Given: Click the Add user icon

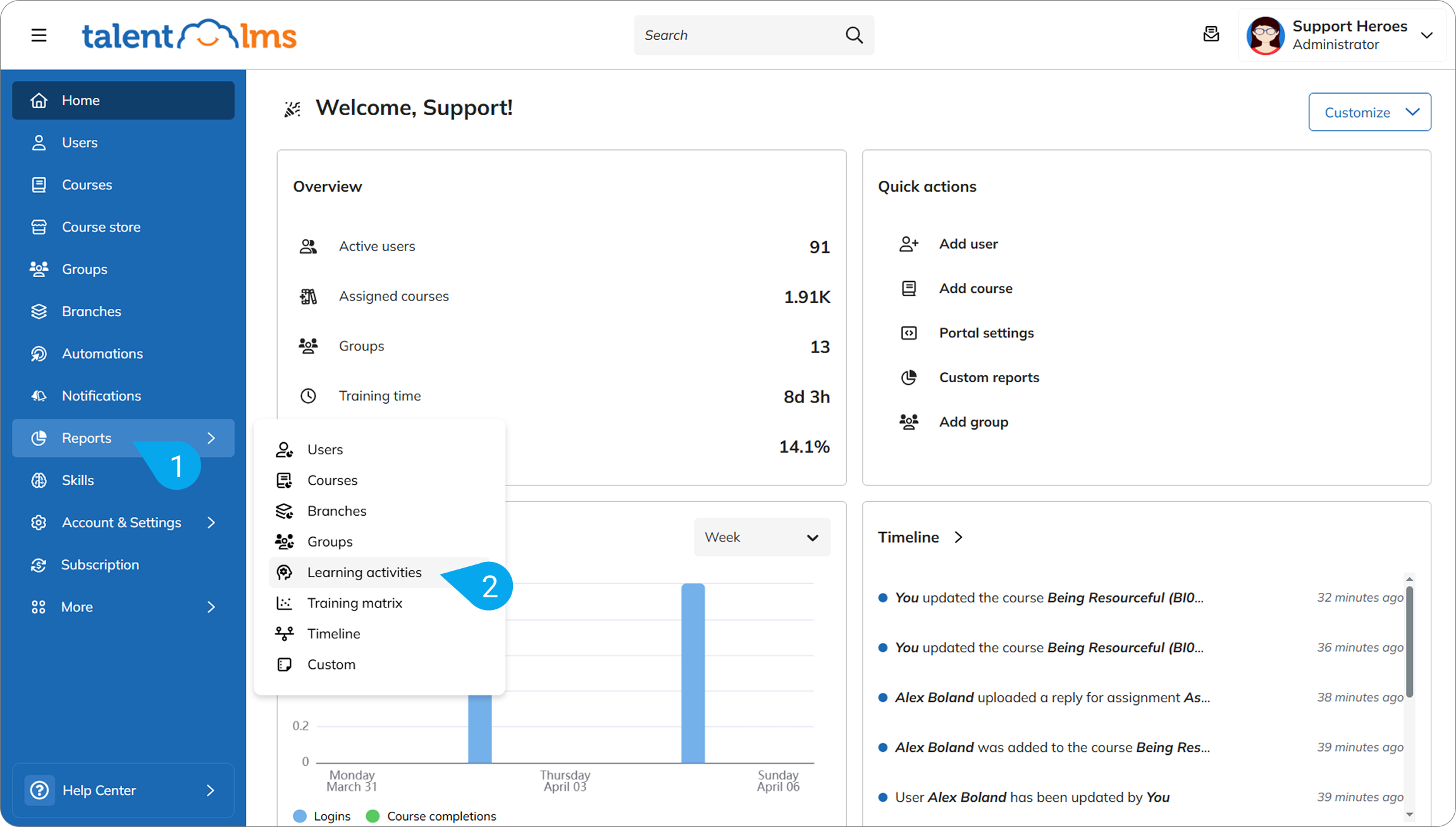Looking at the screenshot, I should pos(908,244).
